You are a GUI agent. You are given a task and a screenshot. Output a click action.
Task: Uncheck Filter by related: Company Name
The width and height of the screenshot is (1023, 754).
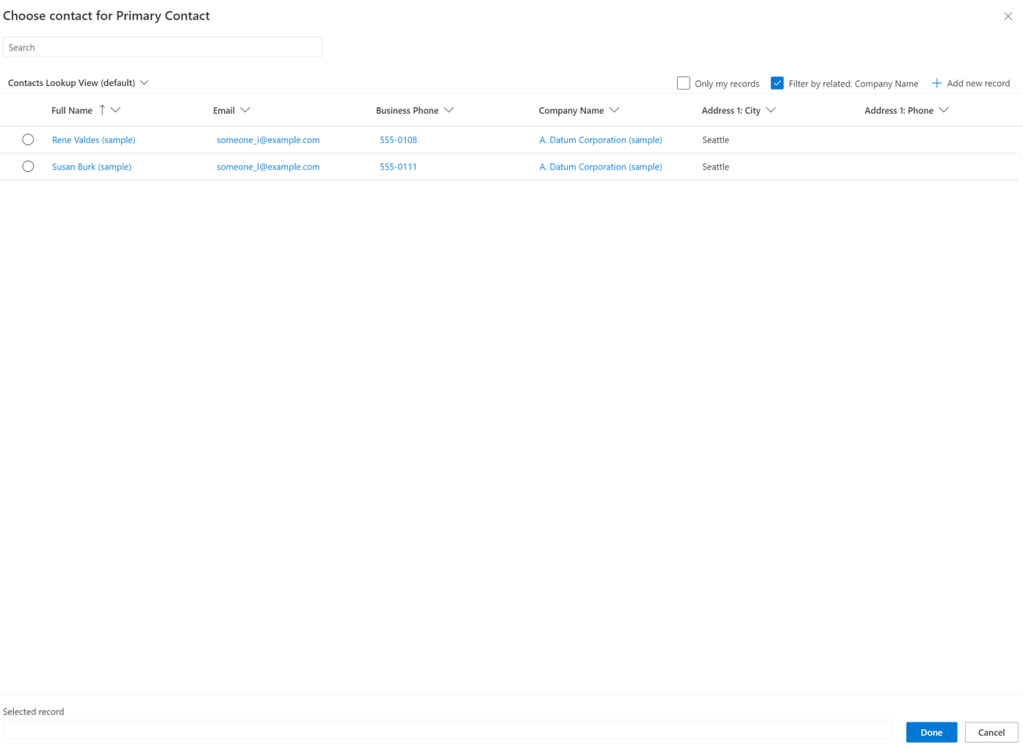point(777,84)
